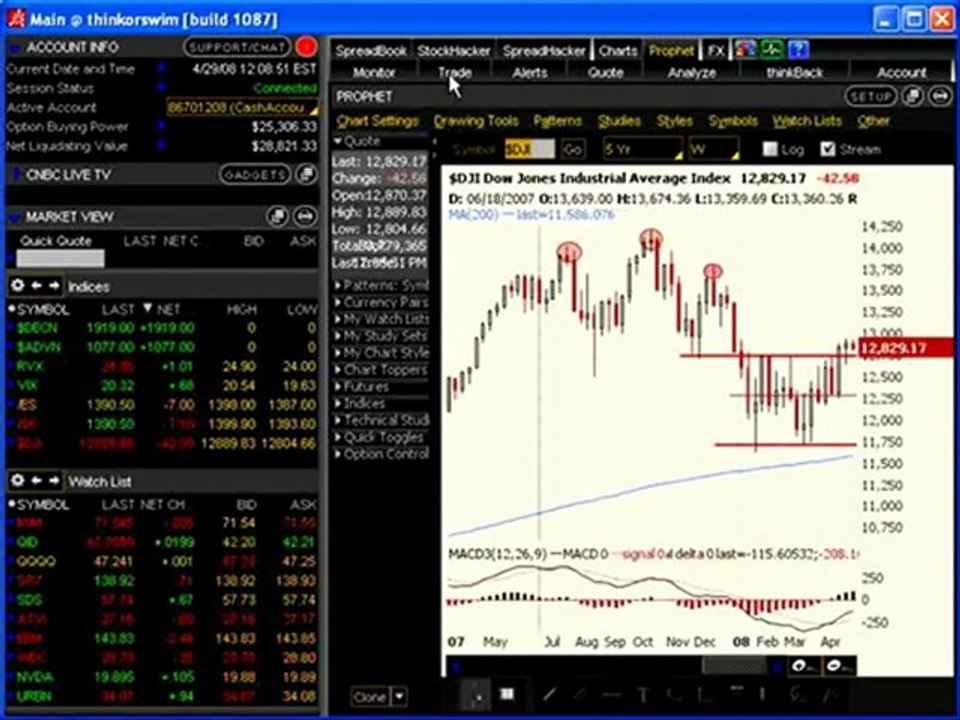Open the Analyze tab

(692, 72)
